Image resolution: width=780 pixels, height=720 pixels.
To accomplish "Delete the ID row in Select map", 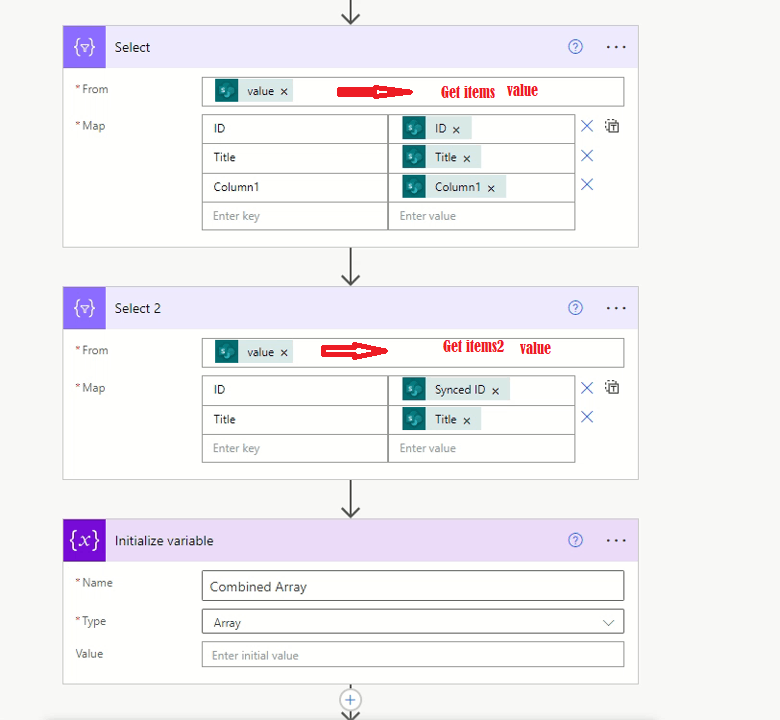I will [x=587, y=126].
